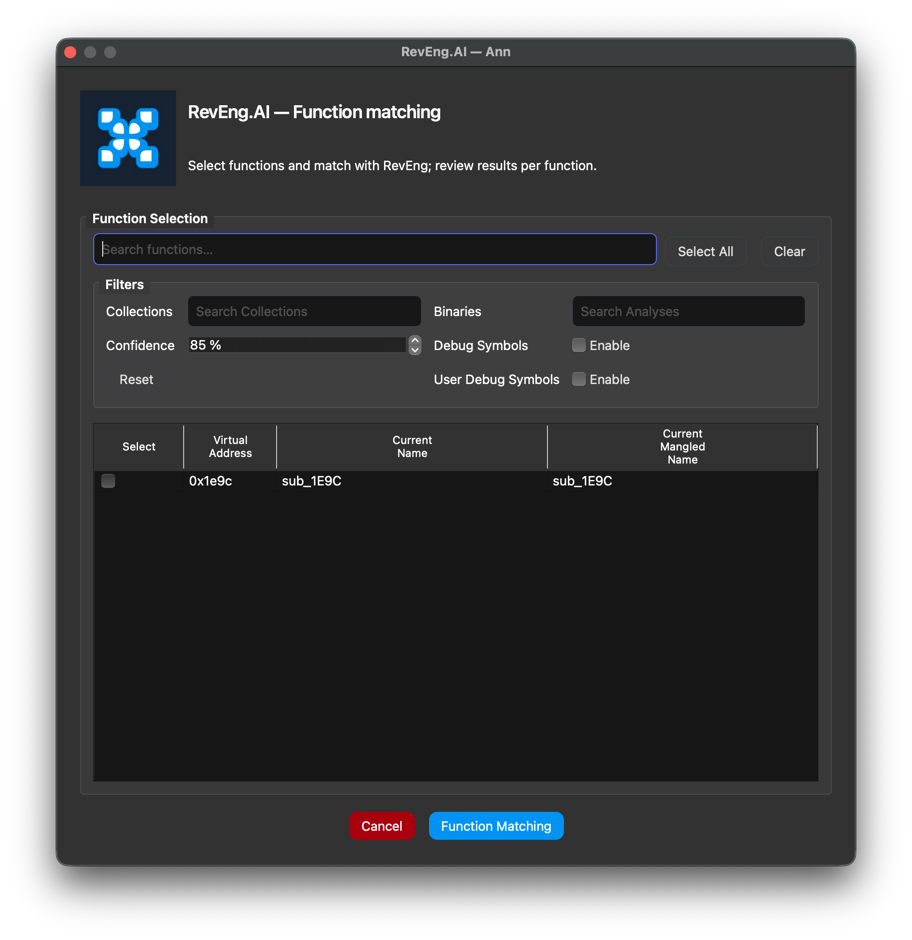Click the Search functions input field
The image size is (912, 940).
click(375, 249)
